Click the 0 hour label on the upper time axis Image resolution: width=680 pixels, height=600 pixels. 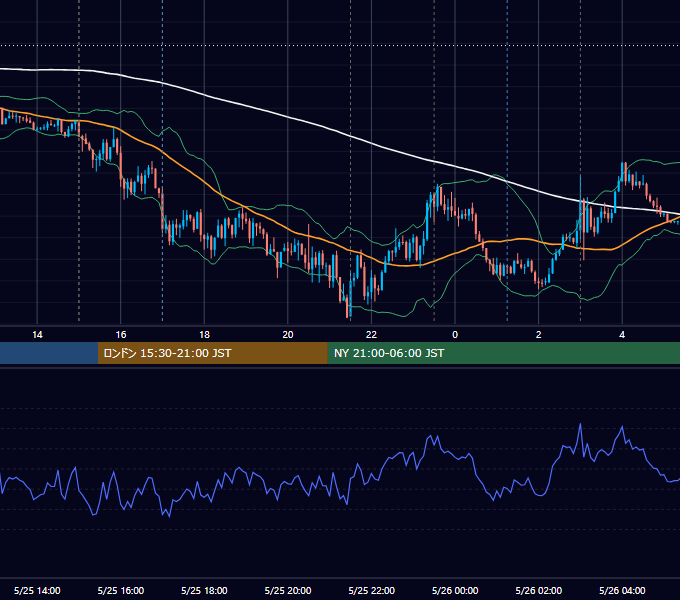click(x=455, y=335)
